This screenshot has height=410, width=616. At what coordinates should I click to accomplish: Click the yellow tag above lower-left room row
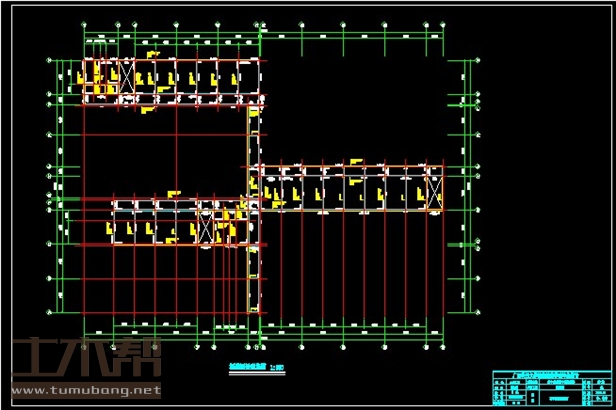pos(173,193)
